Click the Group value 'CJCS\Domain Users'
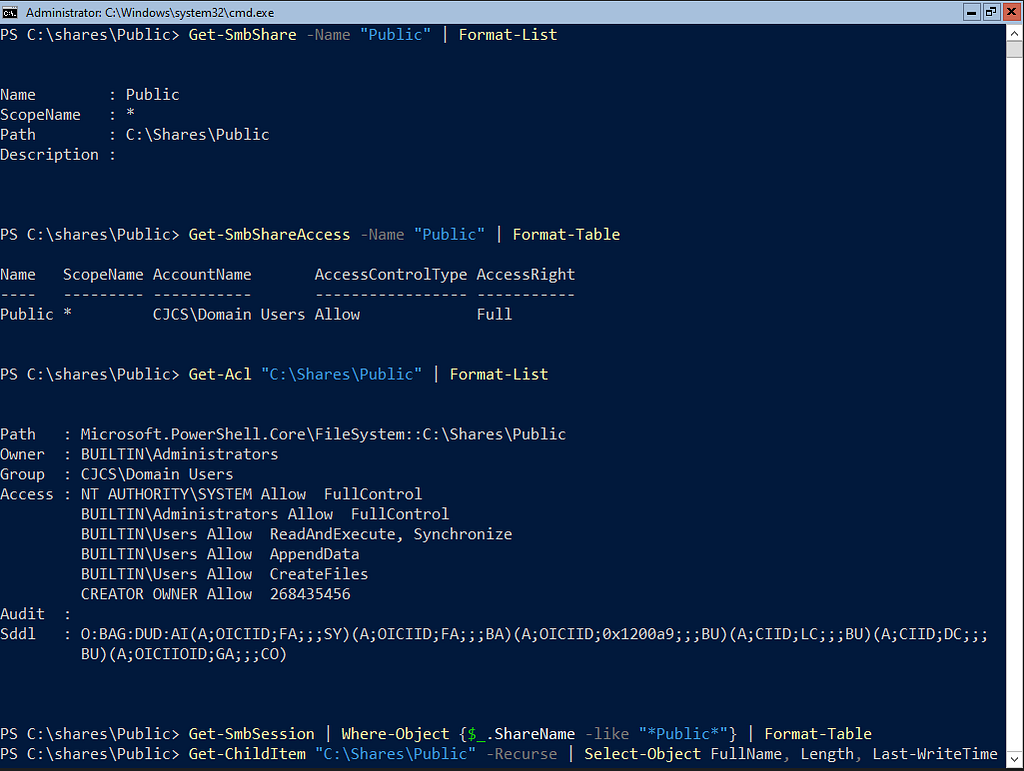1024x771 pixels. 157,474
